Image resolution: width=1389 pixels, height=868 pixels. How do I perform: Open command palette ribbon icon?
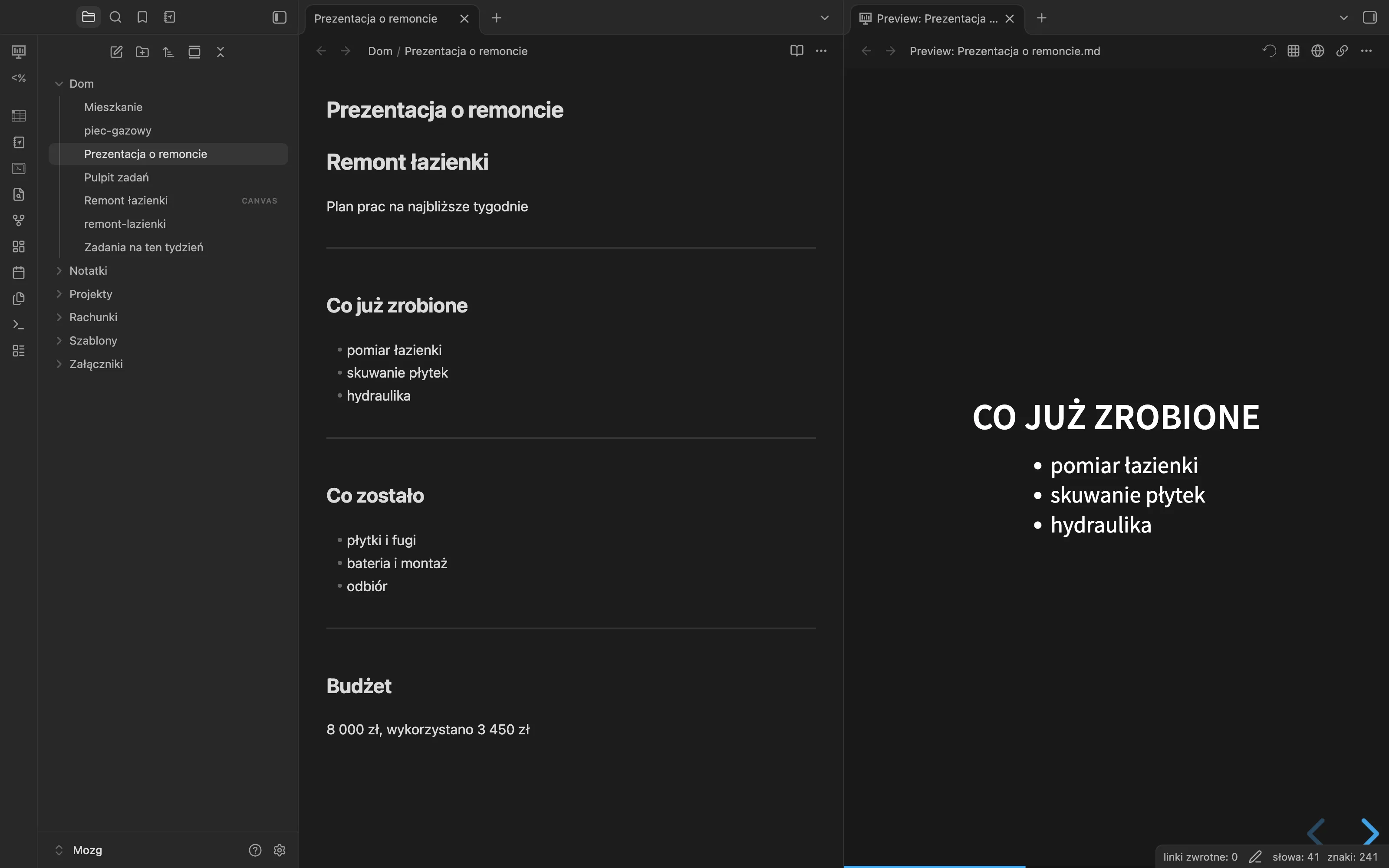(18, 325)
